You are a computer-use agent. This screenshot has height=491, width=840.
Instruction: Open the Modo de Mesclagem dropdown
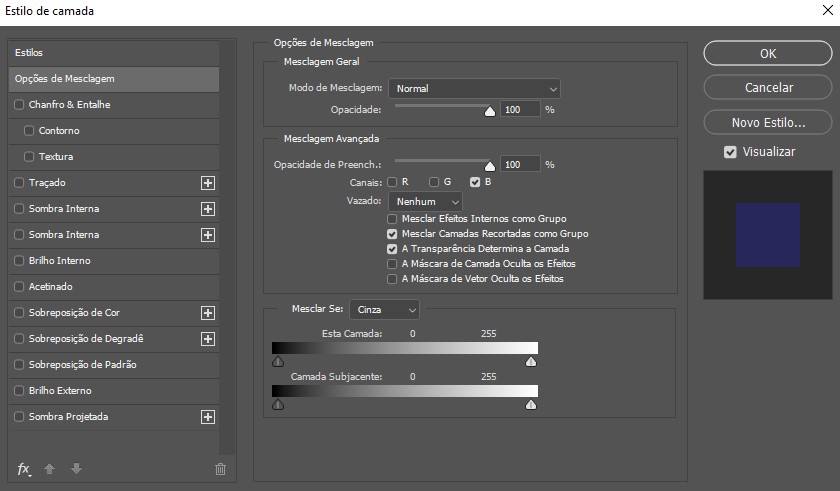pyautogui.click(x=475, y=89)
